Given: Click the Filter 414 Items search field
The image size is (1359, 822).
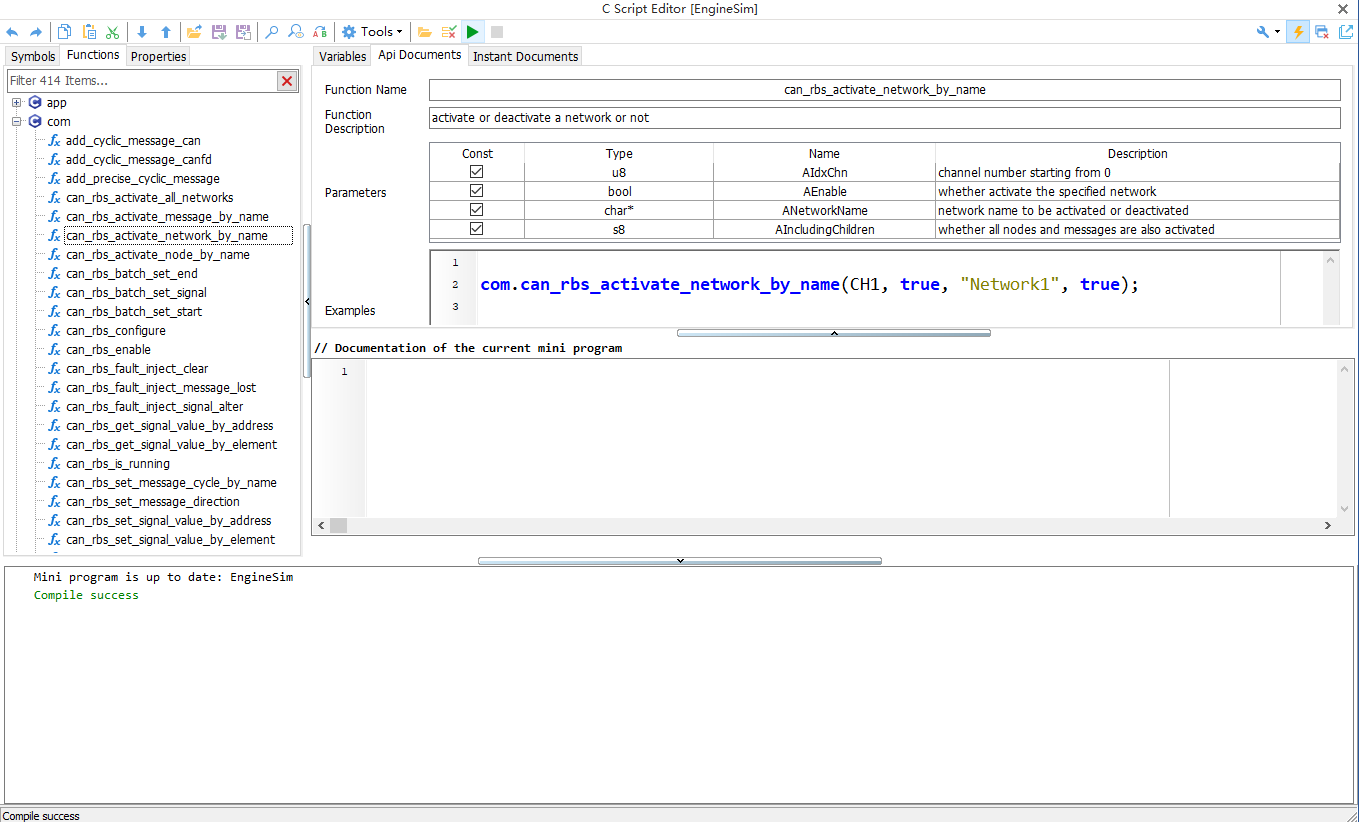Looking at the screenshot, I should (140, 81).
